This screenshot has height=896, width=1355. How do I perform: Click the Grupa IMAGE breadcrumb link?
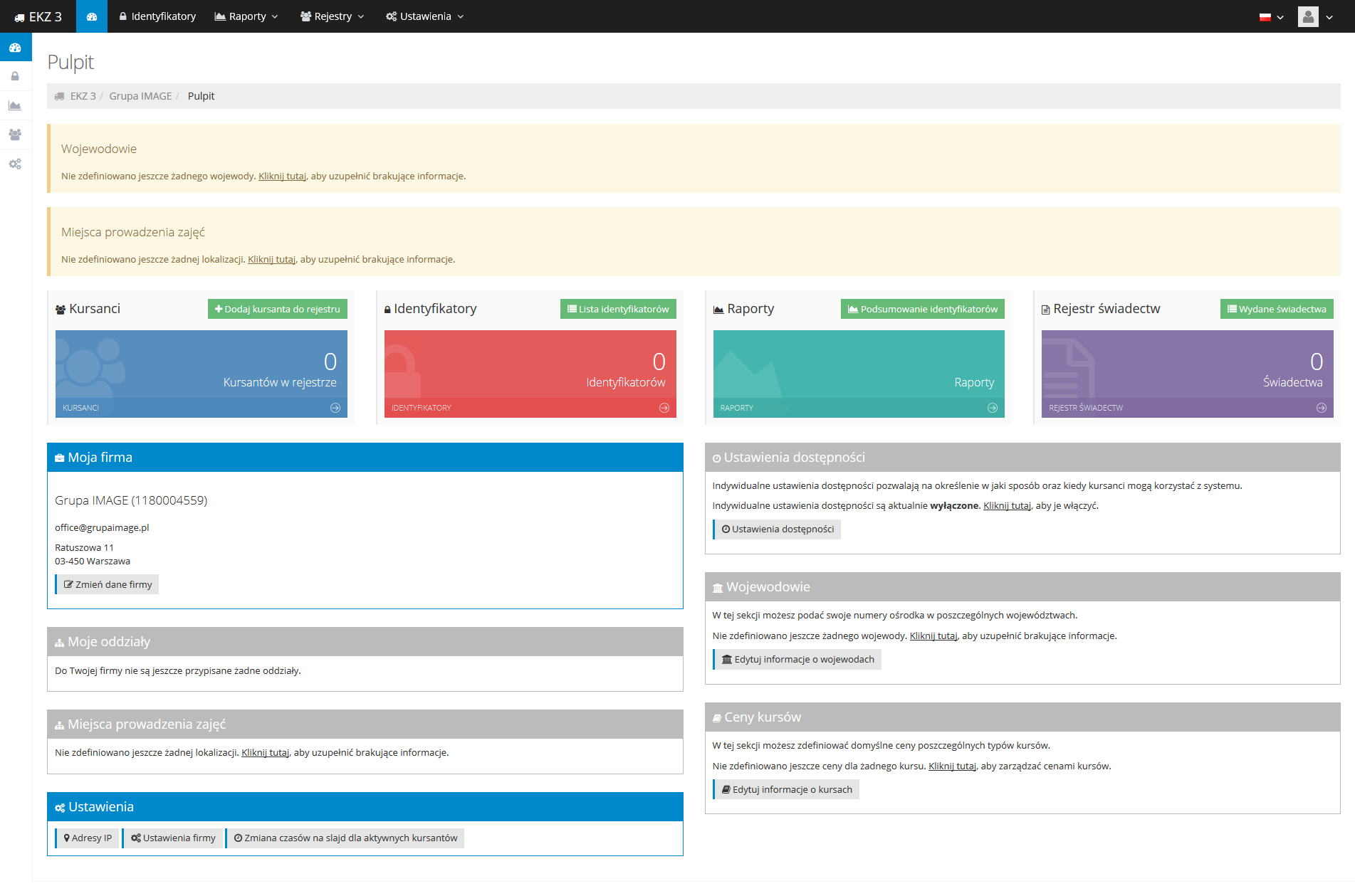click(x=140, y=96)
